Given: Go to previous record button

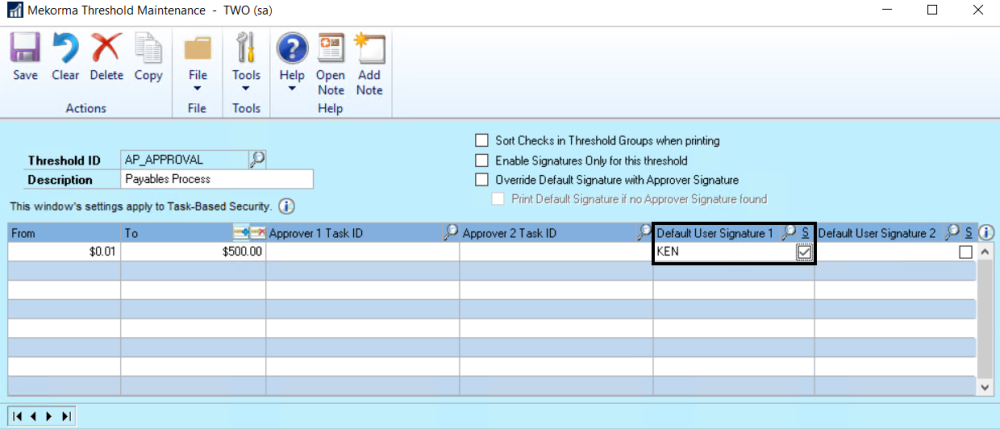Looking at the screenshot, I should coord(33,416).
